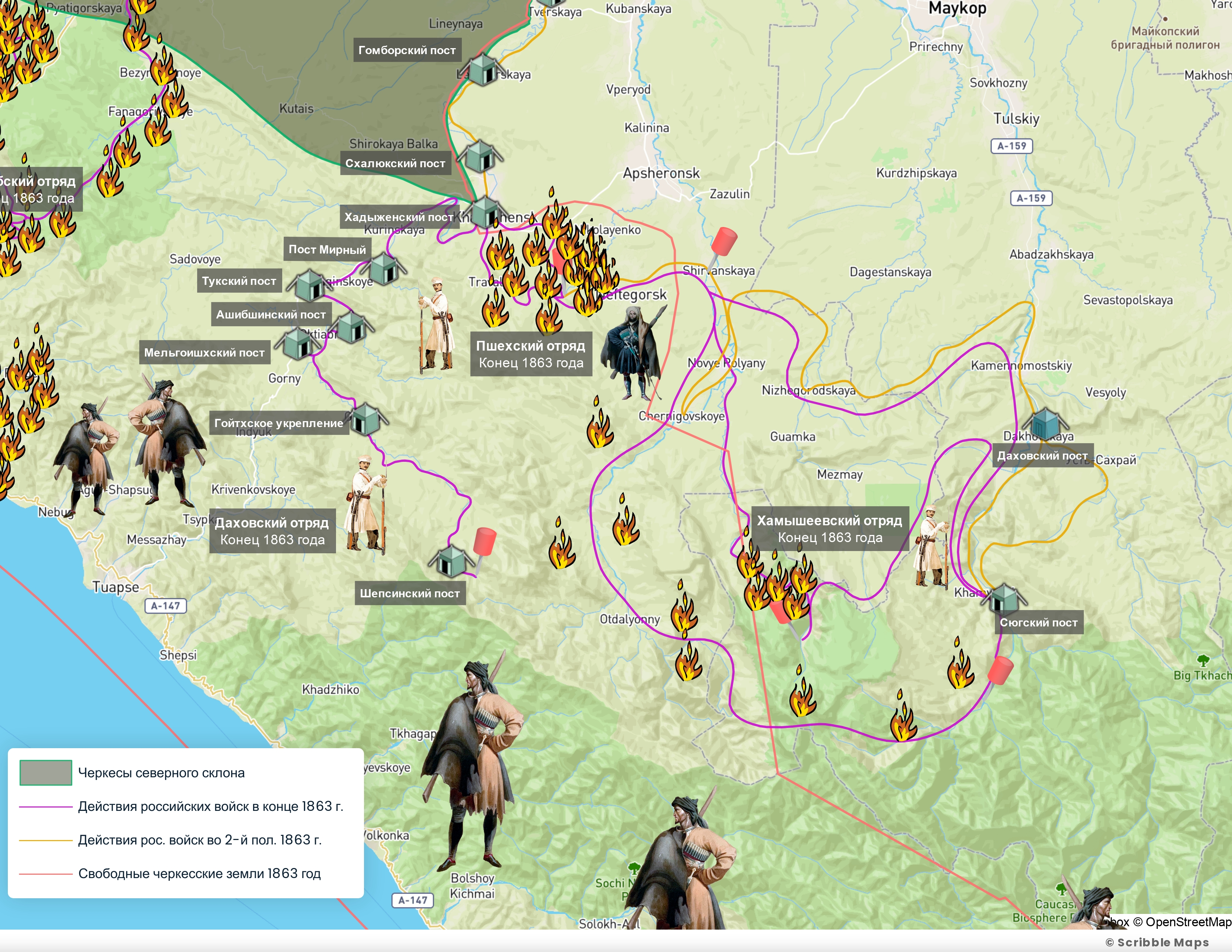Click the red line legend swatch
Screen dimensions: 1232x952
pyautogui.click(x=46, y=874)
